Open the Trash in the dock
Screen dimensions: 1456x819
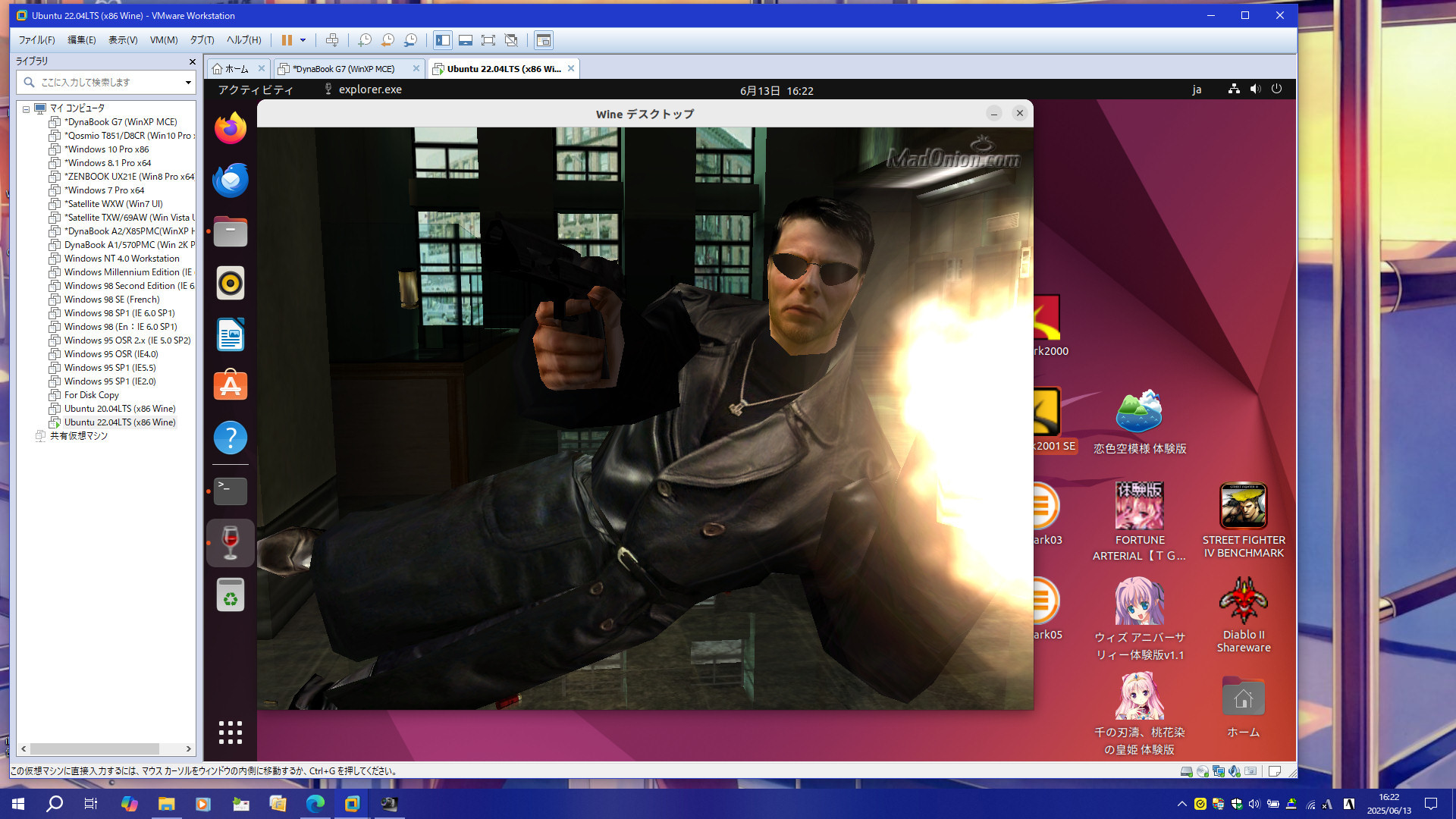[x=231, y=595]
